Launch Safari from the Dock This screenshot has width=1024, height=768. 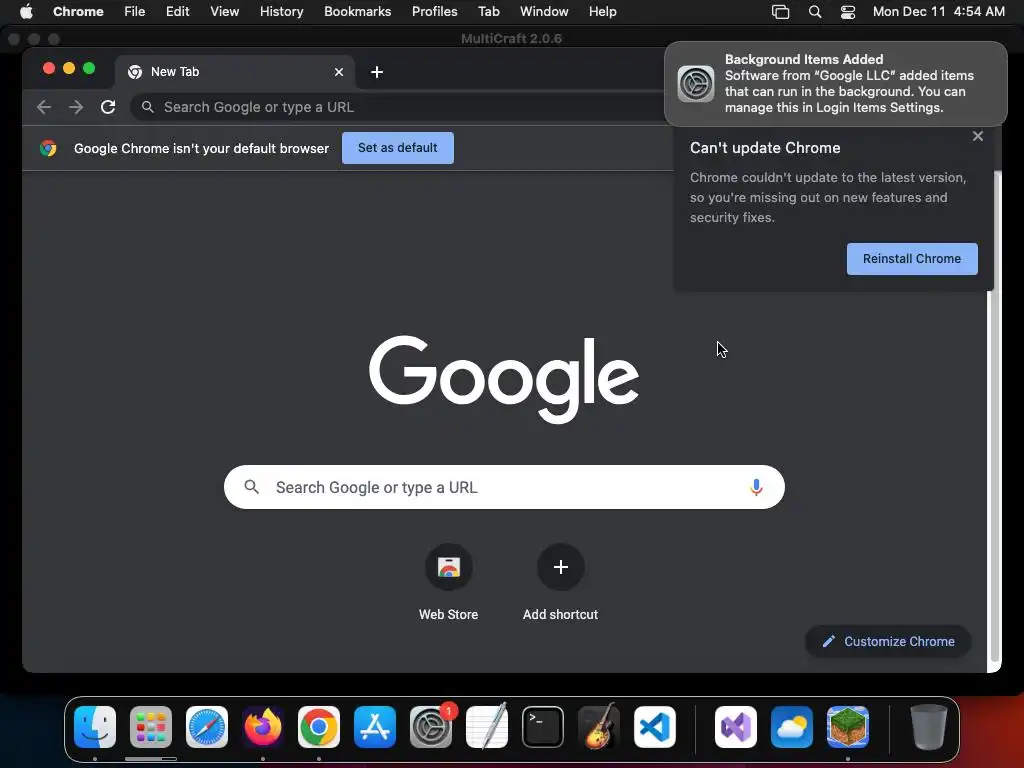(x=207, y=727)
